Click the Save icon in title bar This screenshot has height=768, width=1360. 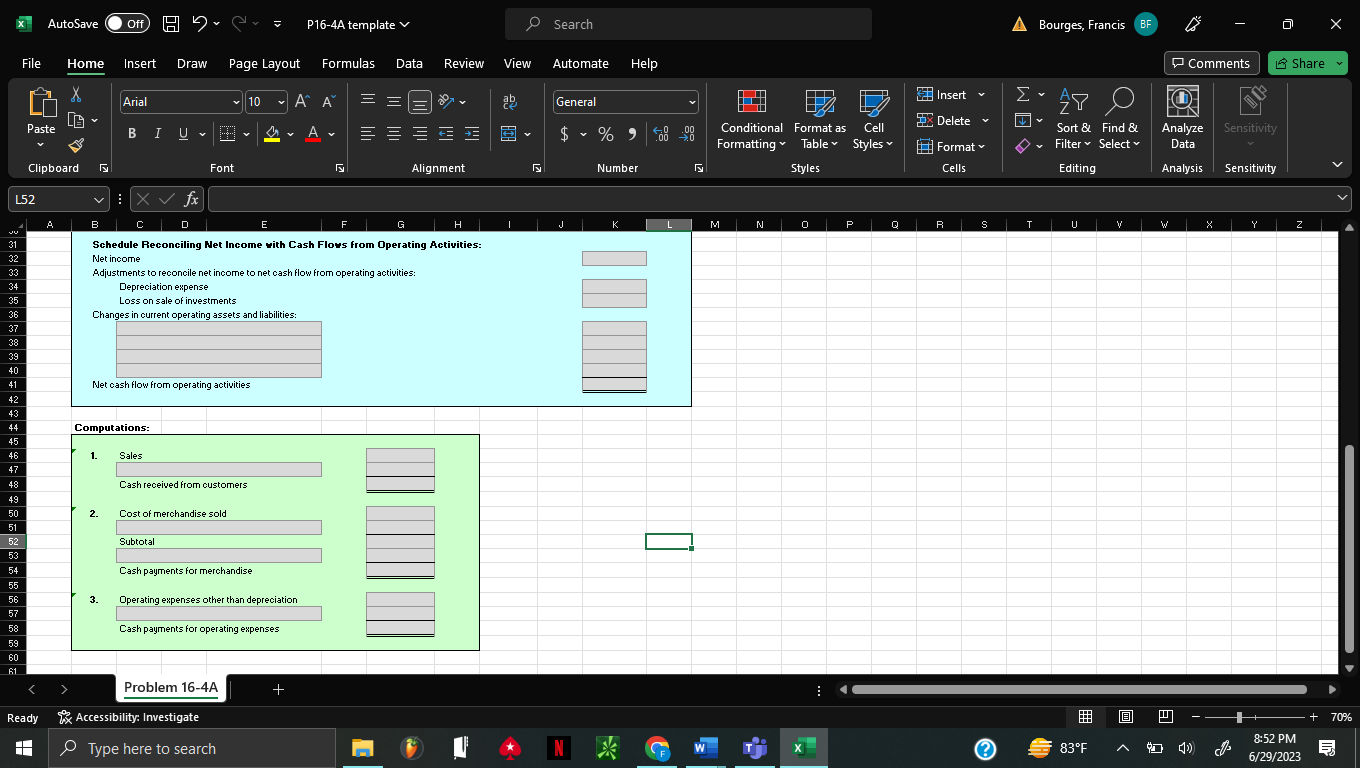(171, 24)
